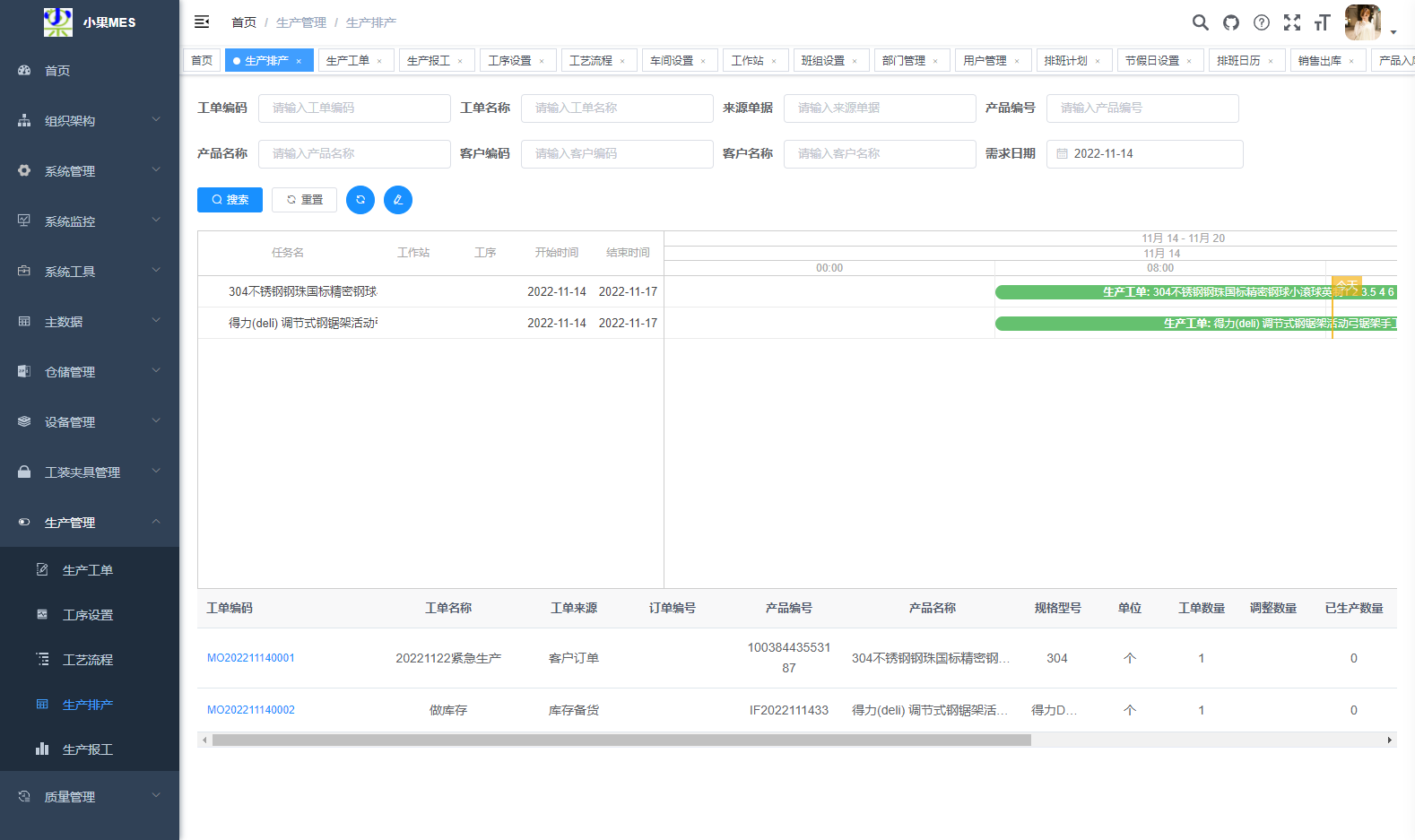Focus the 工单名称 input field

(x=617, y=108)
